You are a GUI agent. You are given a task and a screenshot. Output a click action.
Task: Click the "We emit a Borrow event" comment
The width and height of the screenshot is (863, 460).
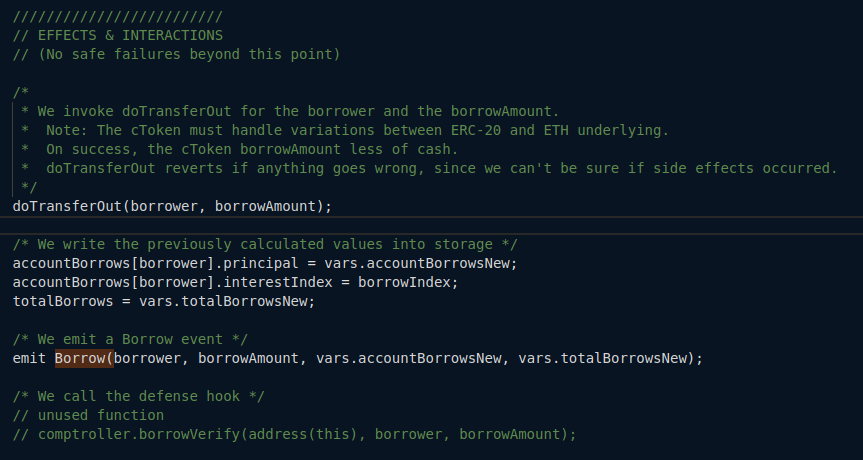[130, 339]
